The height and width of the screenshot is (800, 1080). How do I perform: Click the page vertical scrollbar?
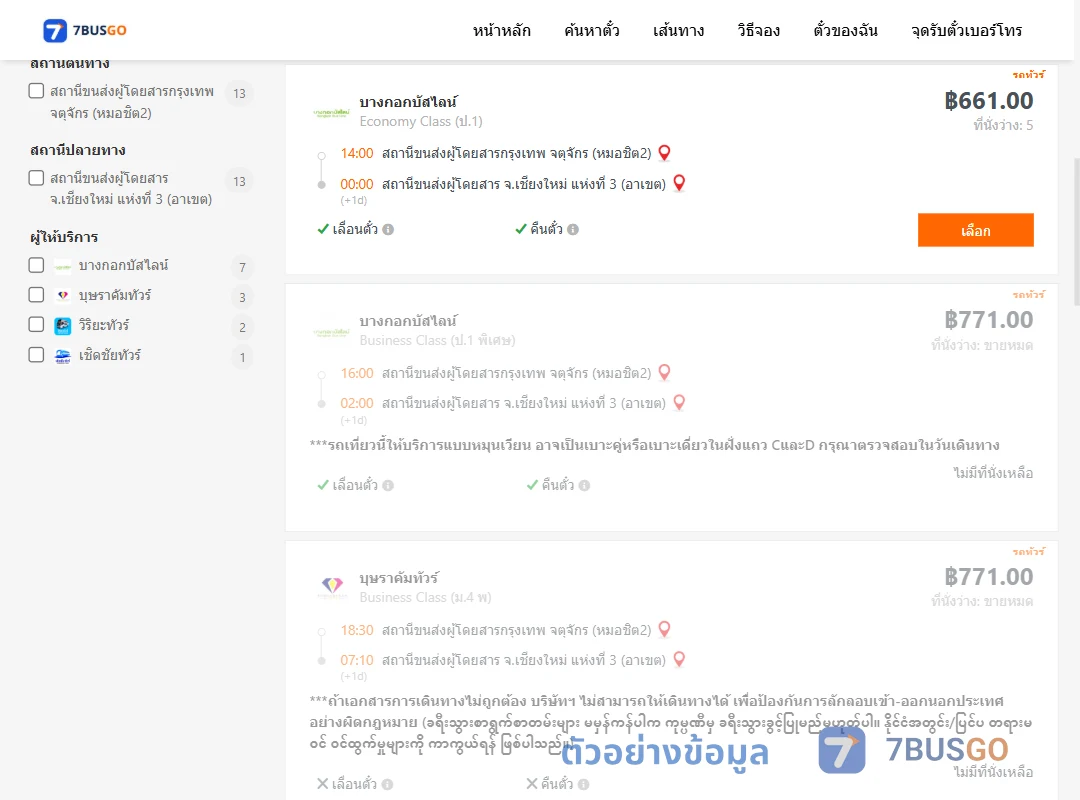(x=1077, y=231)
